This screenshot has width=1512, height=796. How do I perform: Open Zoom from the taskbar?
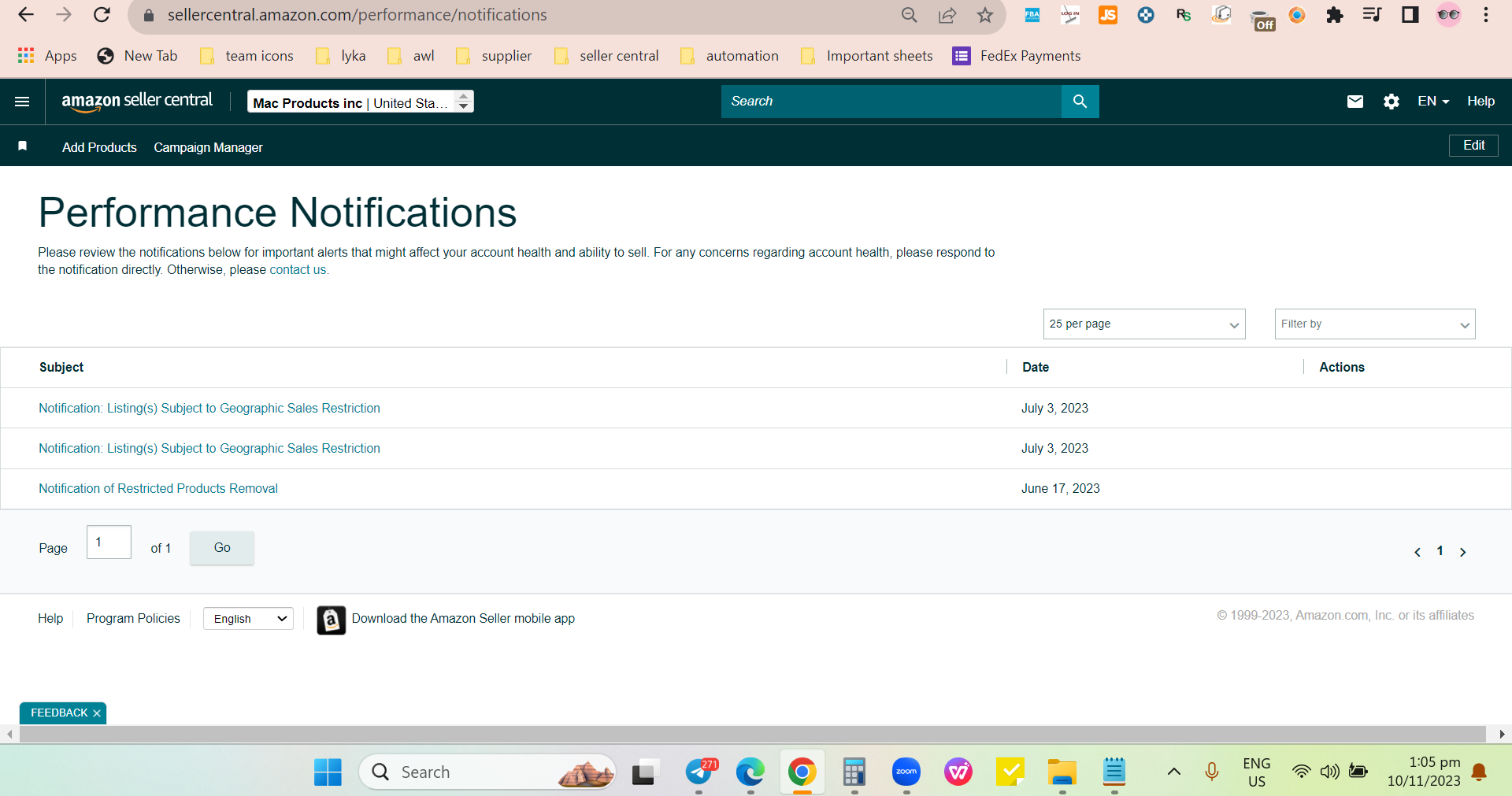pyautogui.click(x=906, y=772)
